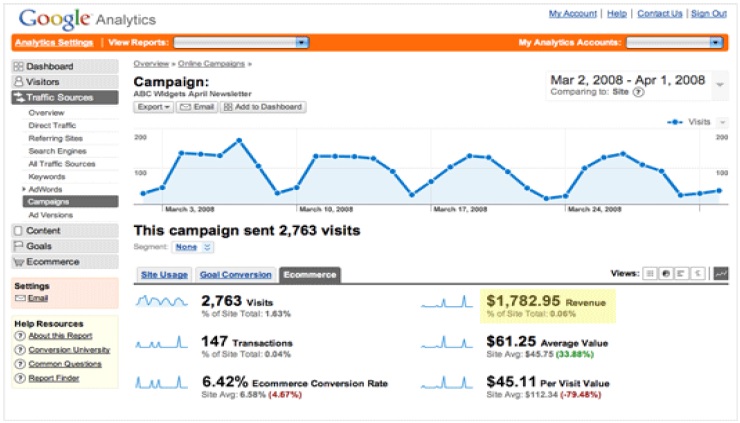740x423 pixels.
Task: Expand the AdWords tree item
Action: click(24, 188)
